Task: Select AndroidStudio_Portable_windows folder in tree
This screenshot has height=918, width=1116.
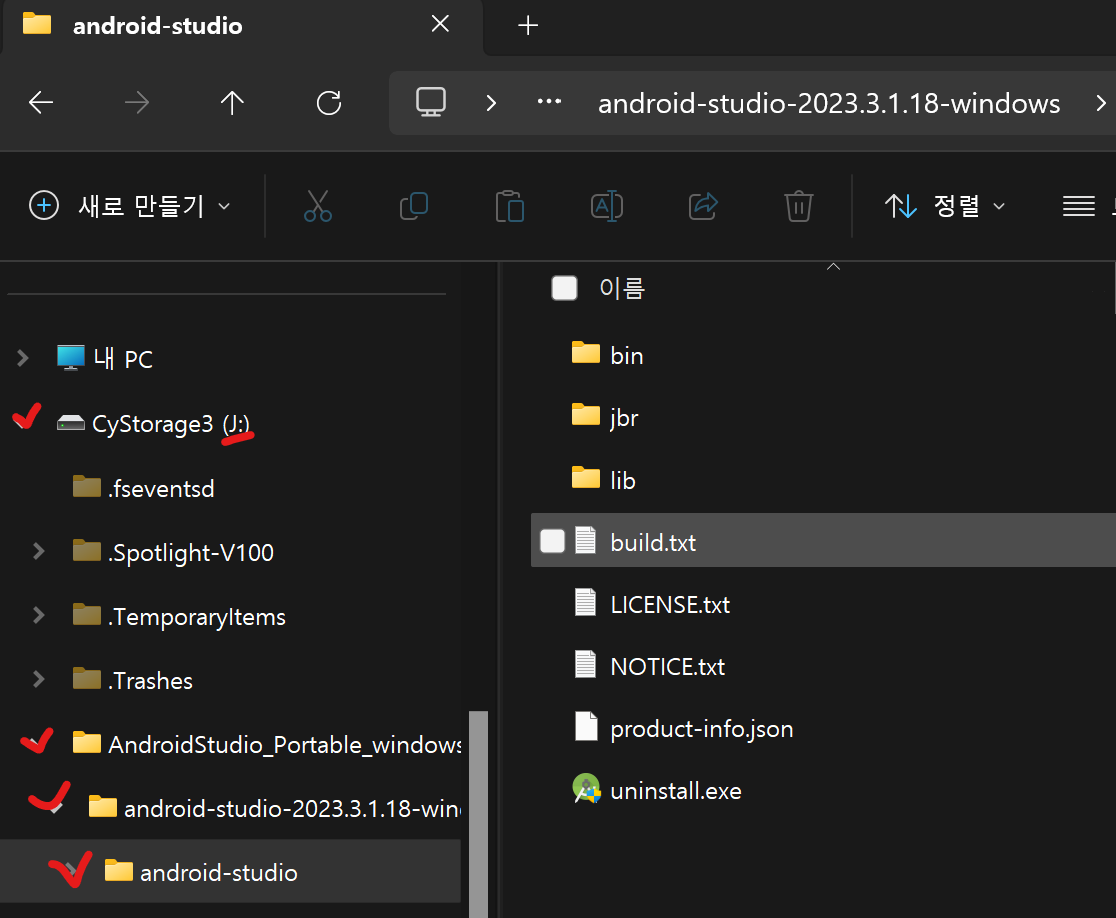Action: click(x=285, y=745)
